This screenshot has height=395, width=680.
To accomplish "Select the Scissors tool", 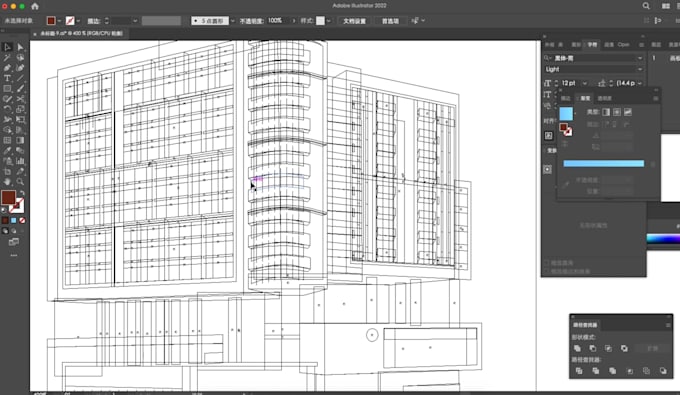I will tap(20, 99).
